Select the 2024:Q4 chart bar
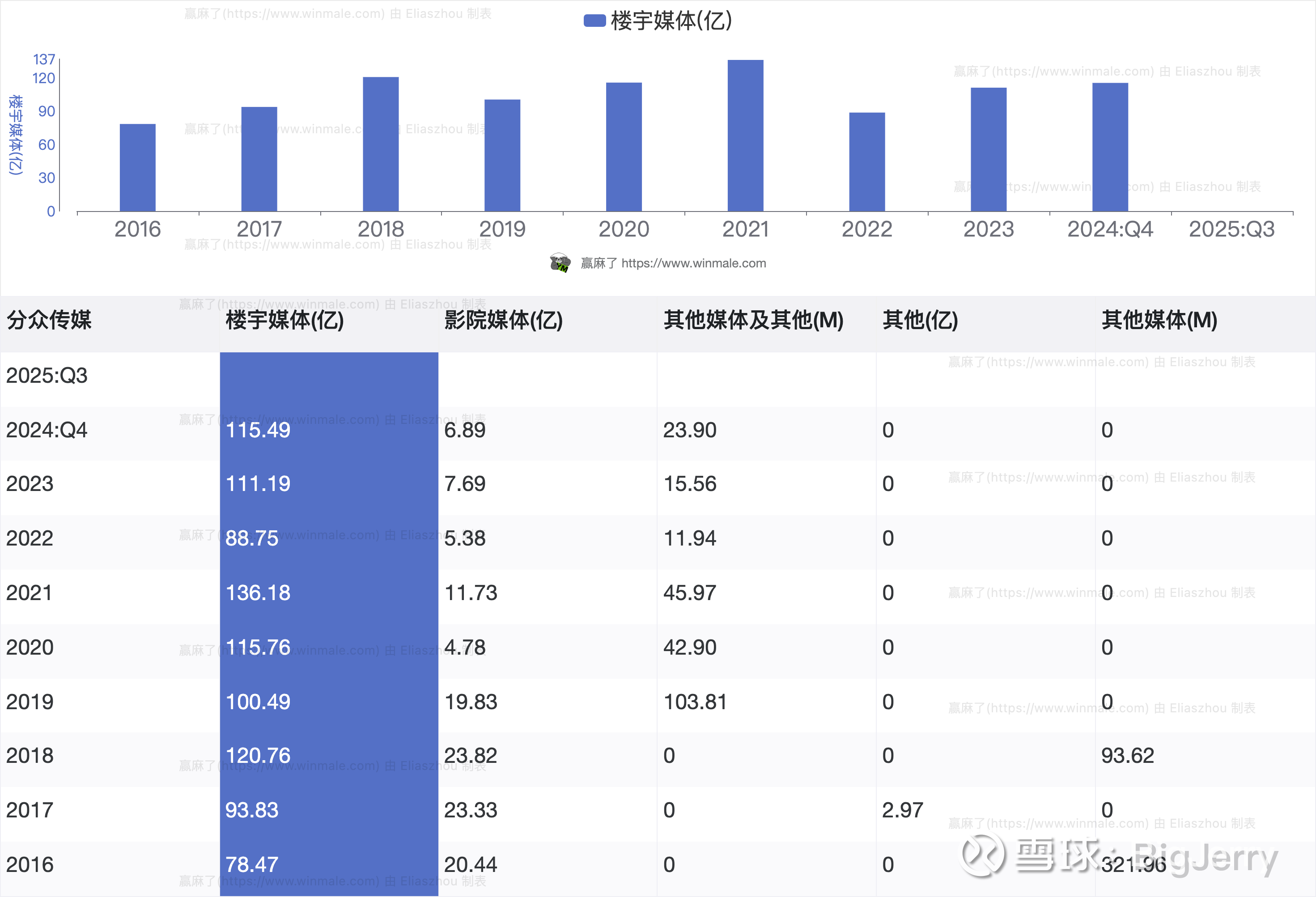 [1109, 147]
